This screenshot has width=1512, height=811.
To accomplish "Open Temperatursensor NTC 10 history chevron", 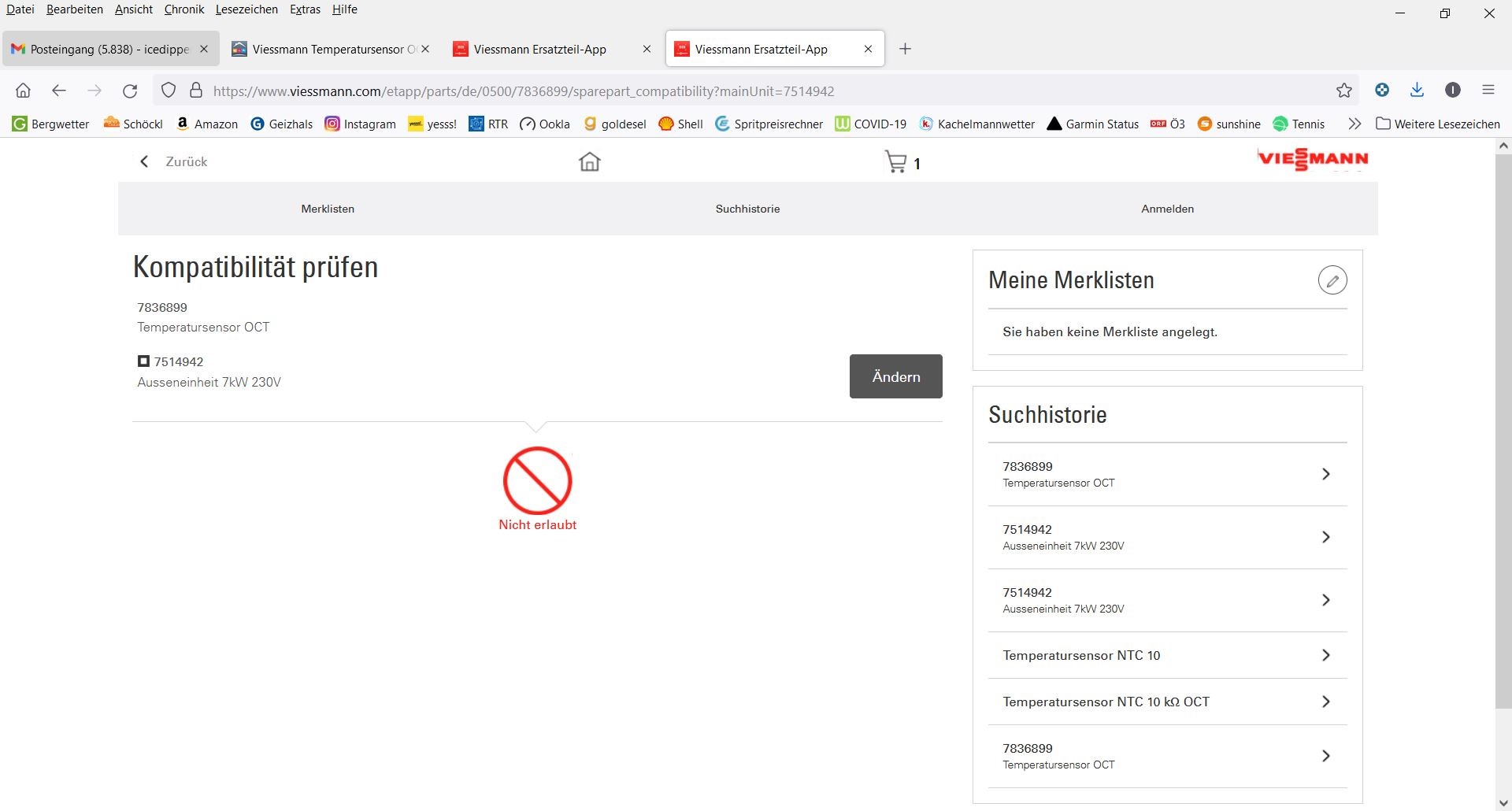I will pyautogui.click(x=1326, y=655).
